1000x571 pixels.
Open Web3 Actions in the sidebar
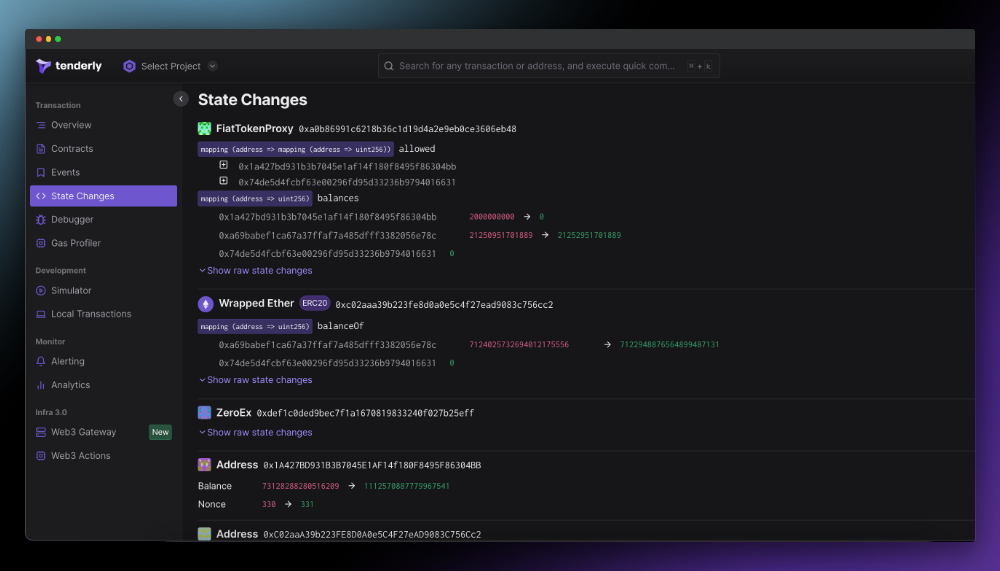pyautogui.click(x=80, y=456)
